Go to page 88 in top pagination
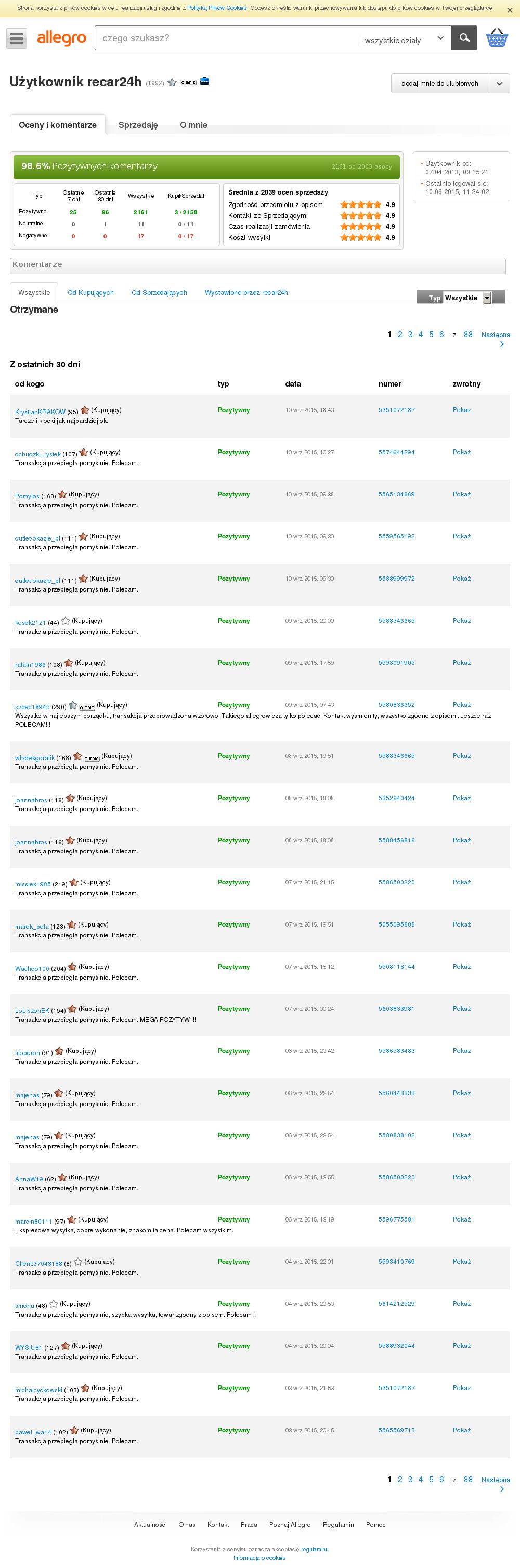The height and width of the screenshot is (1568, 520). tap(467, 334)
